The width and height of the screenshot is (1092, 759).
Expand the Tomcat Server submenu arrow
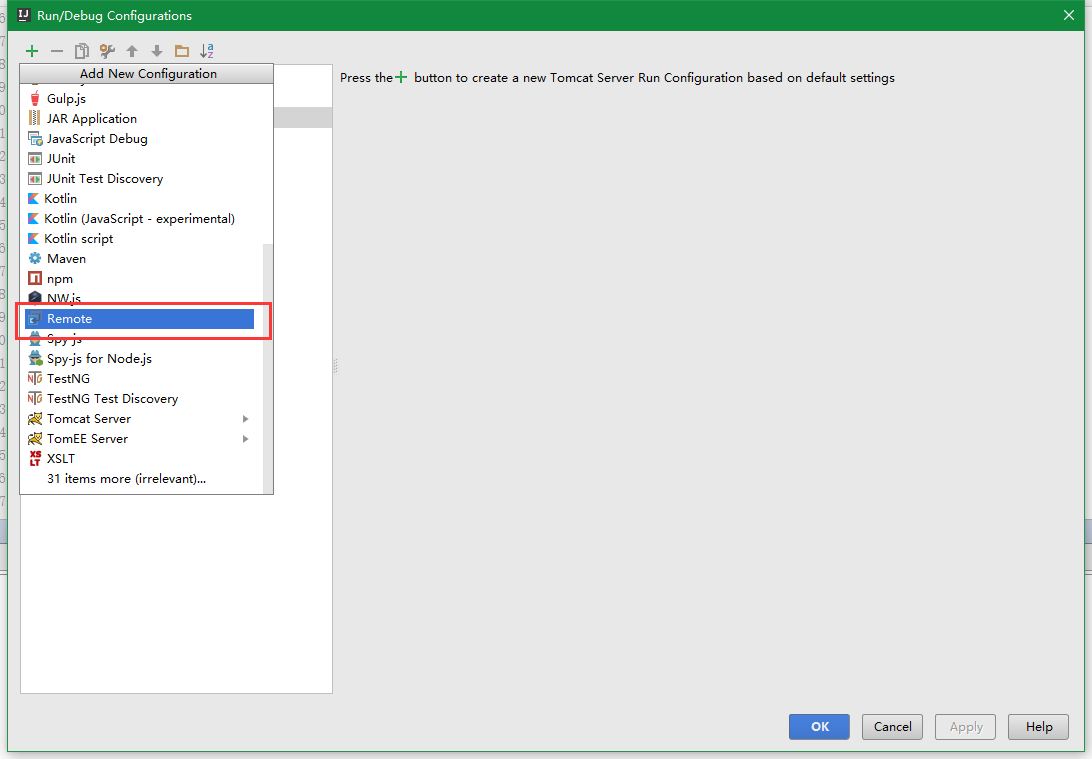point(246,418)
